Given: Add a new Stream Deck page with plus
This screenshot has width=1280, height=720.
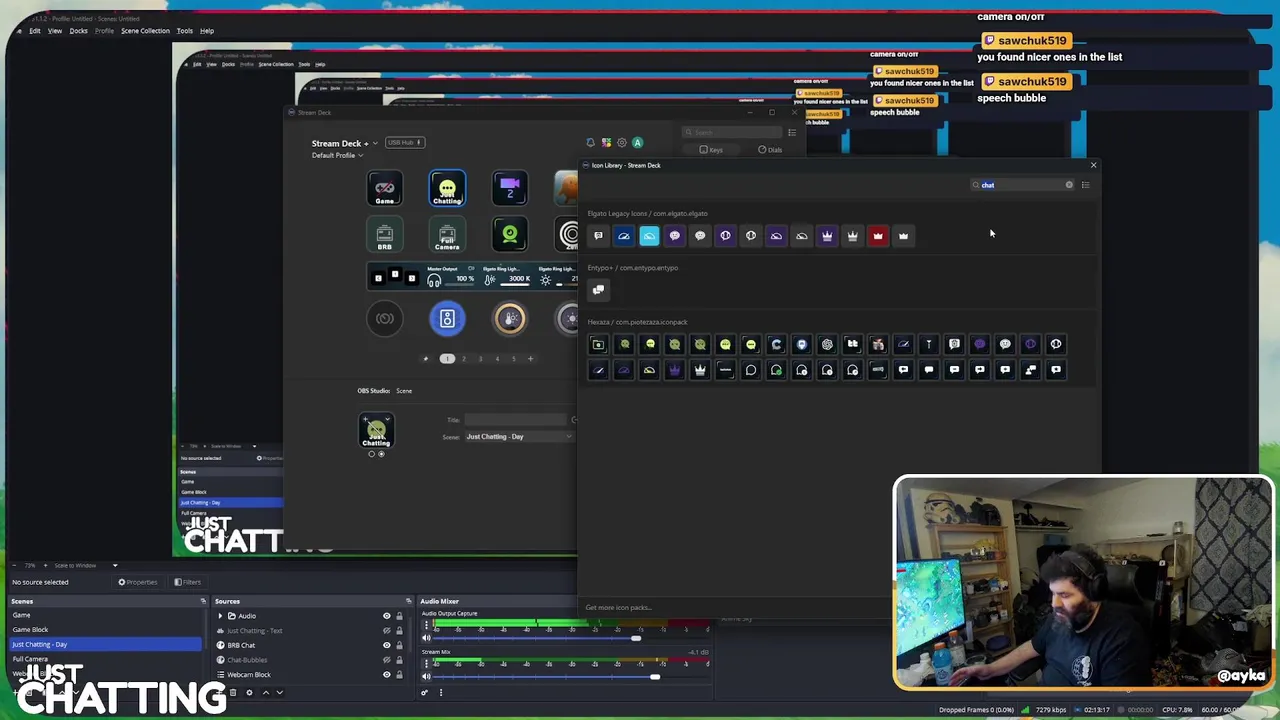Looking at the screenshot, I should coord(530,359).
